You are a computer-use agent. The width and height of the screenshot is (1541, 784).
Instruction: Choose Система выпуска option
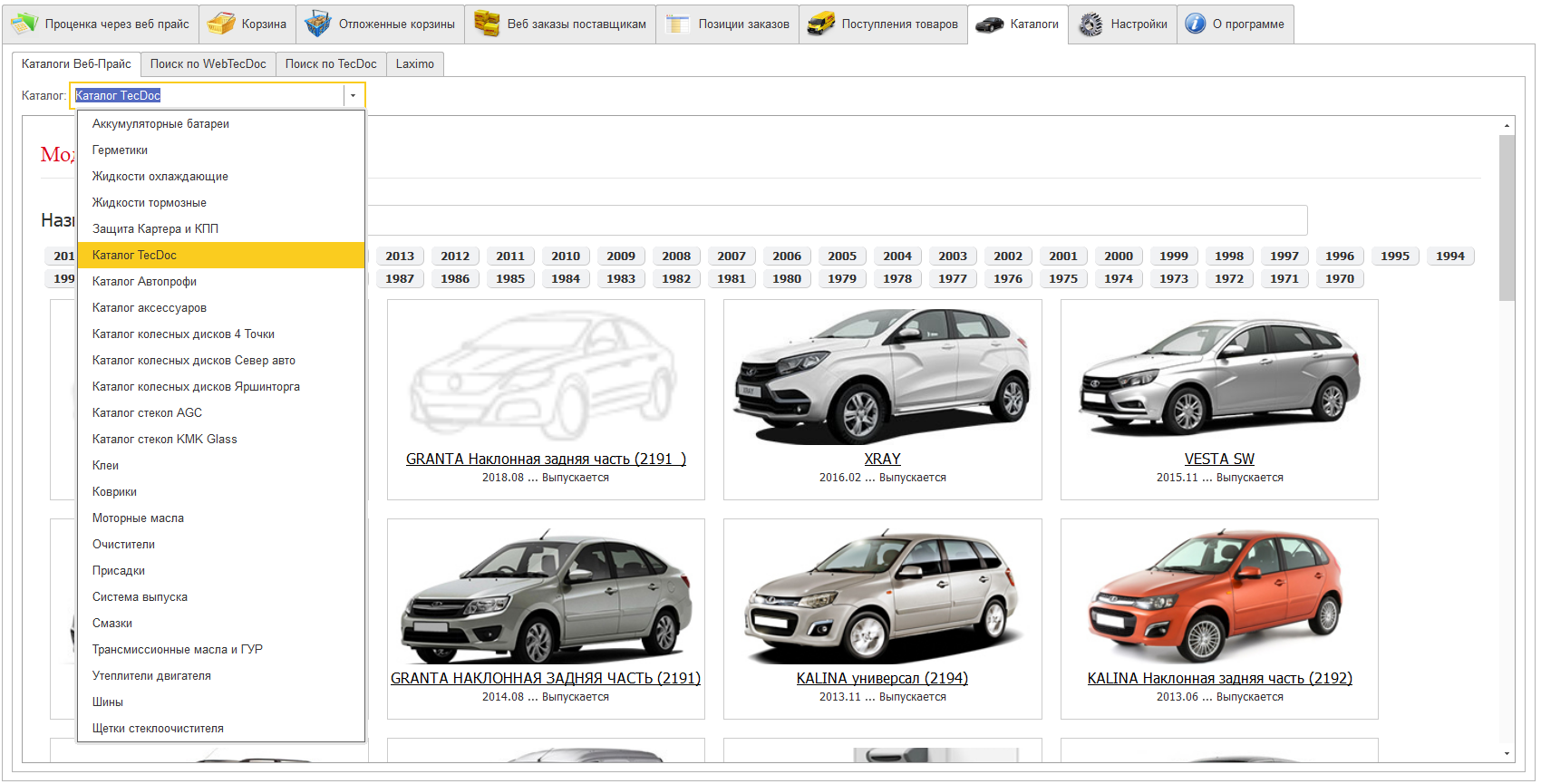point(221,597)
